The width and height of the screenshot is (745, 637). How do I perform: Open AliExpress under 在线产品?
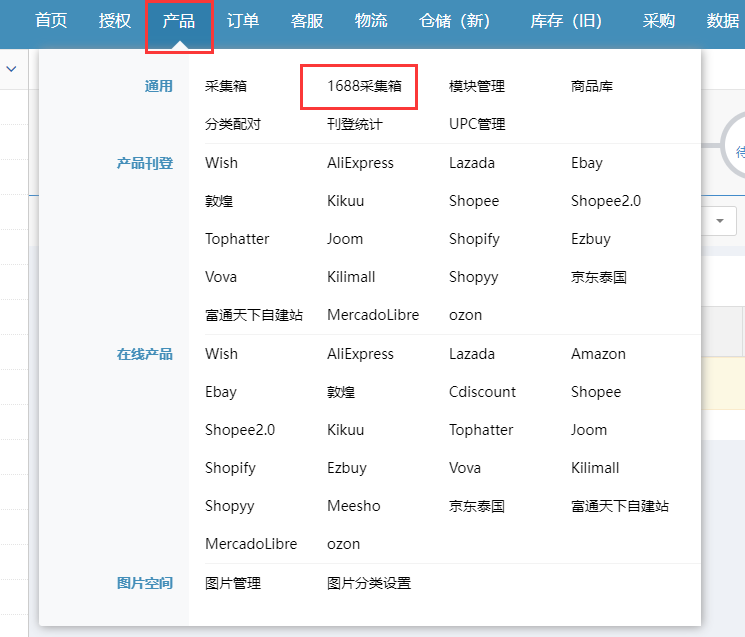[x=360, y=354]
